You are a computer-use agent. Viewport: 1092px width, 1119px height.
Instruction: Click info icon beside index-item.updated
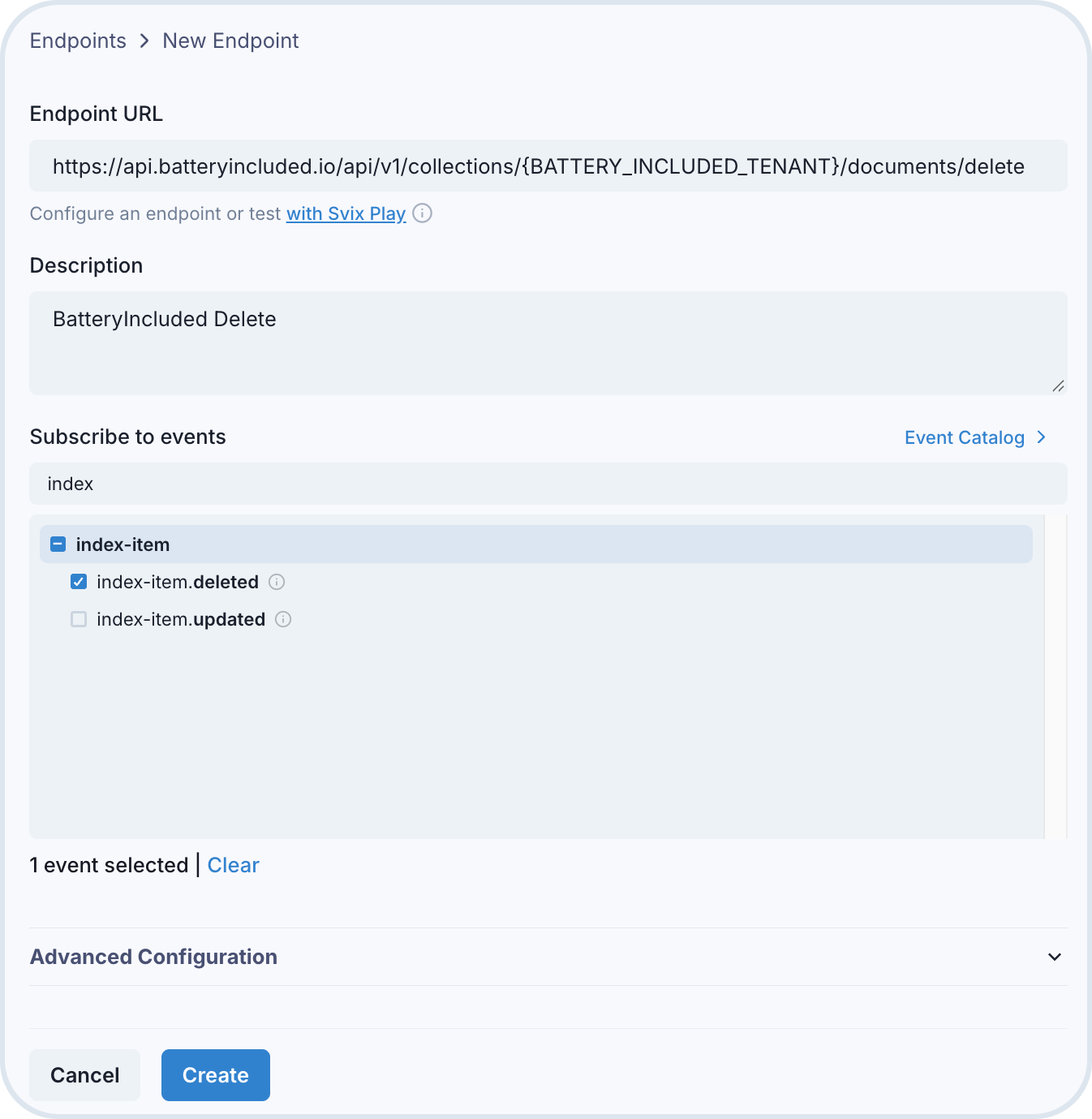pos(283,619)
